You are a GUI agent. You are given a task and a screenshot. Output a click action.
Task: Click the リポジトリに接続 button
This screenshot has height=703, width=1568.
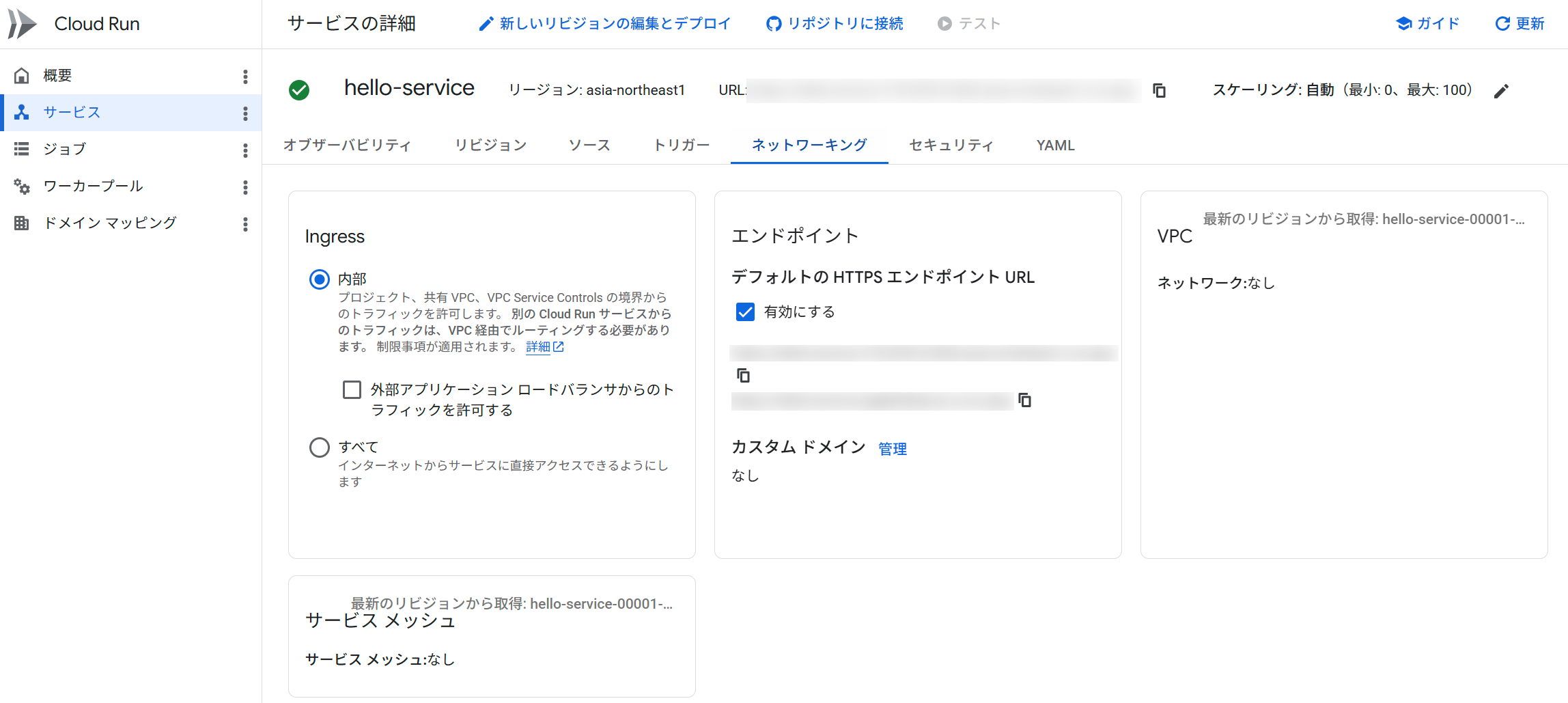coord(835,24)
